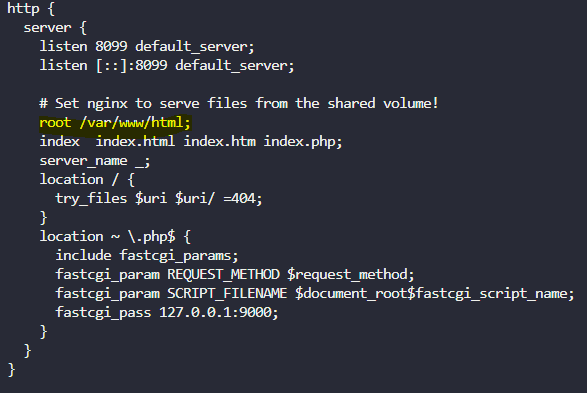Click the server block opening line
The image size is (587, 393).
(x=55, y=28)
